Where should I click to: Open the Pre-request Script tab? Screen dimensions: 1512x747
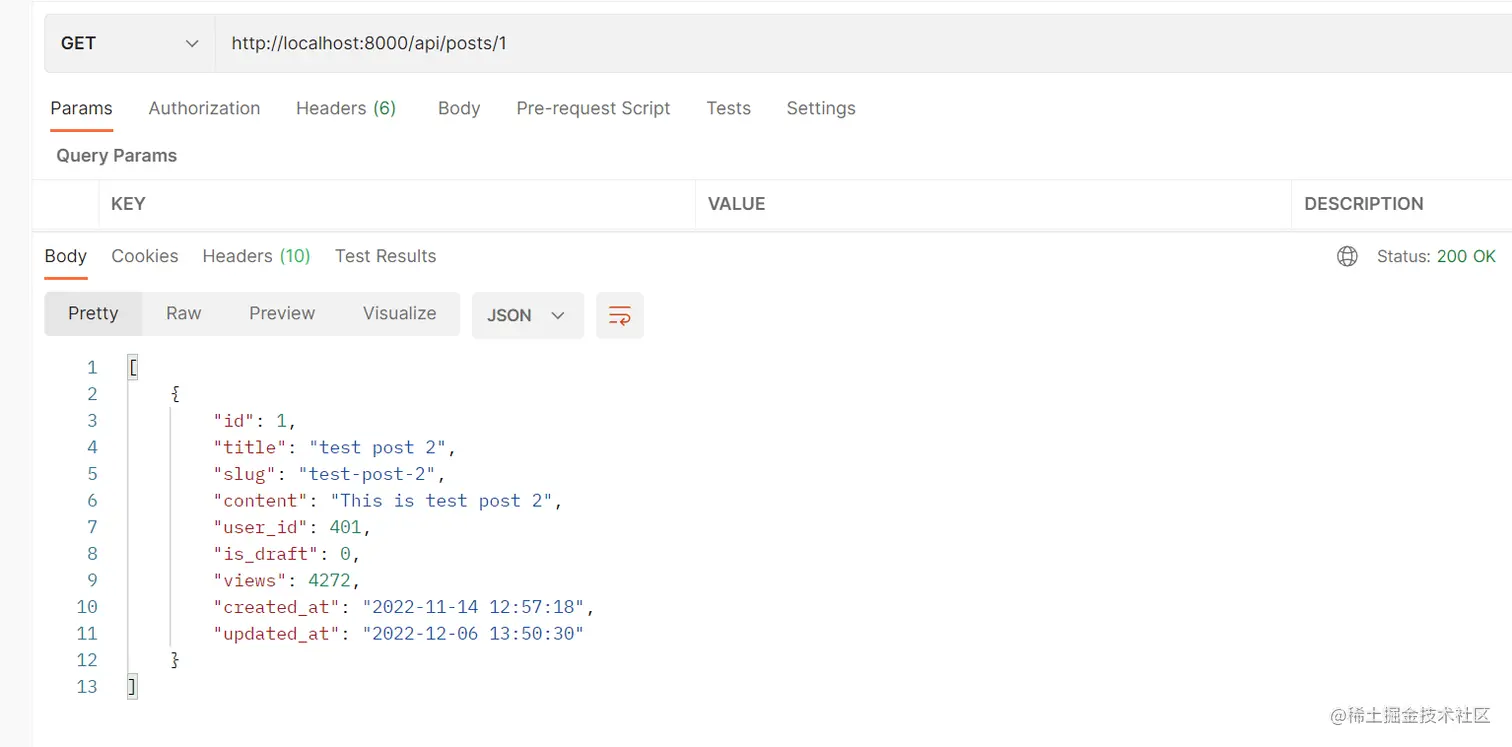(593, 108)
